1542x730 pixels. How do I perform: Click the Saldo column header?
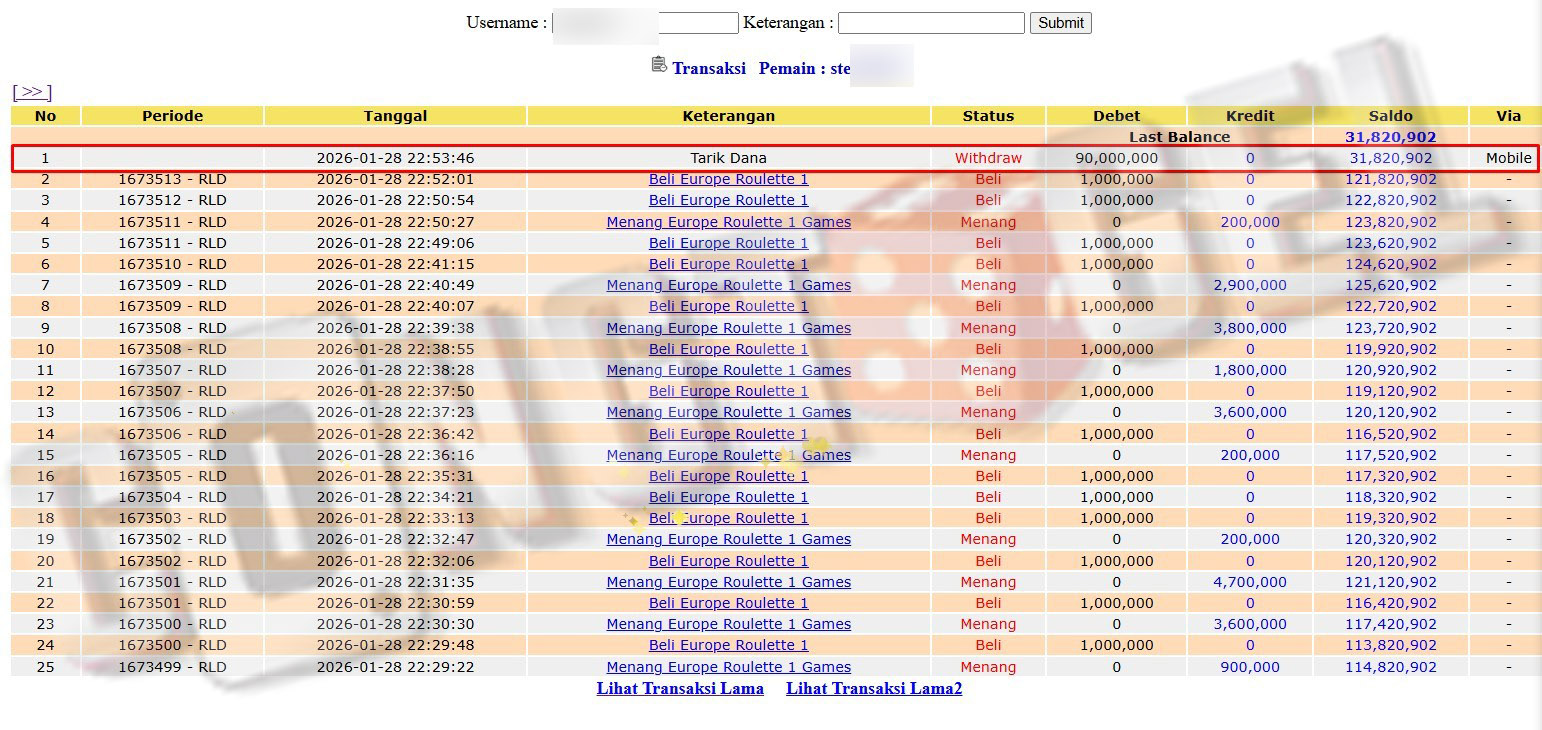(1390, 116)
